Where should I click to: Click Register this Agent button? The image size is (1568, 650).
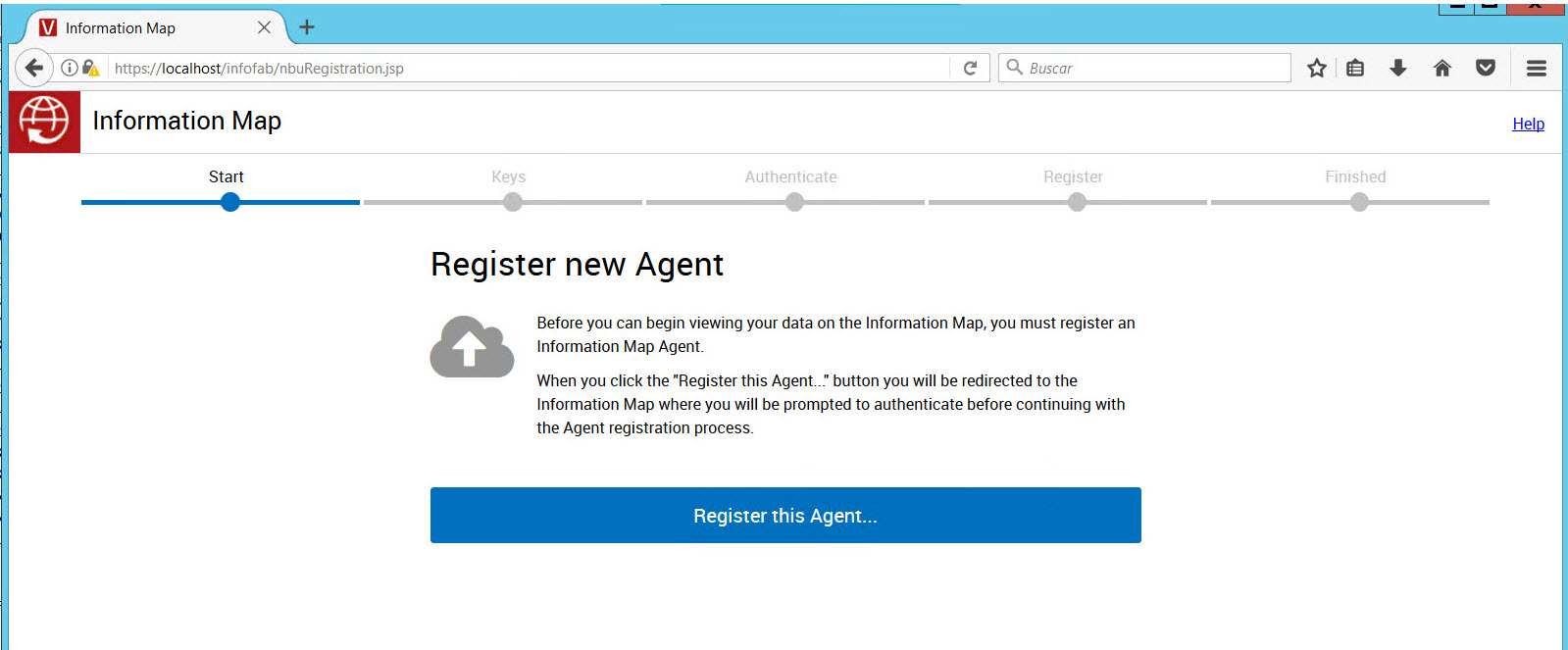tap(785, 516)
